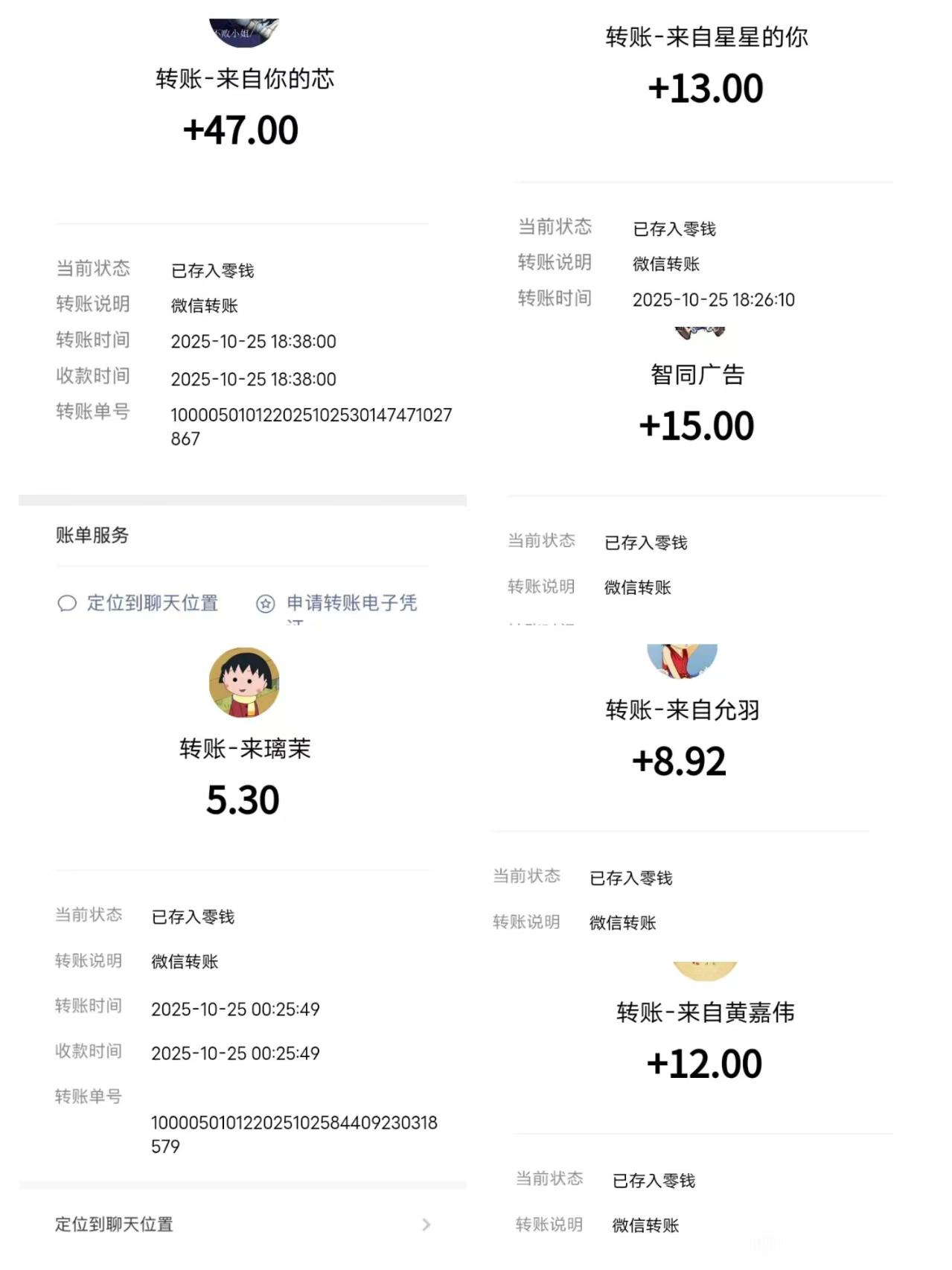Select the bottom 定位到聊天位置 row label
This screenshot has height=1270, width=952.
[x=114, y=1225]
